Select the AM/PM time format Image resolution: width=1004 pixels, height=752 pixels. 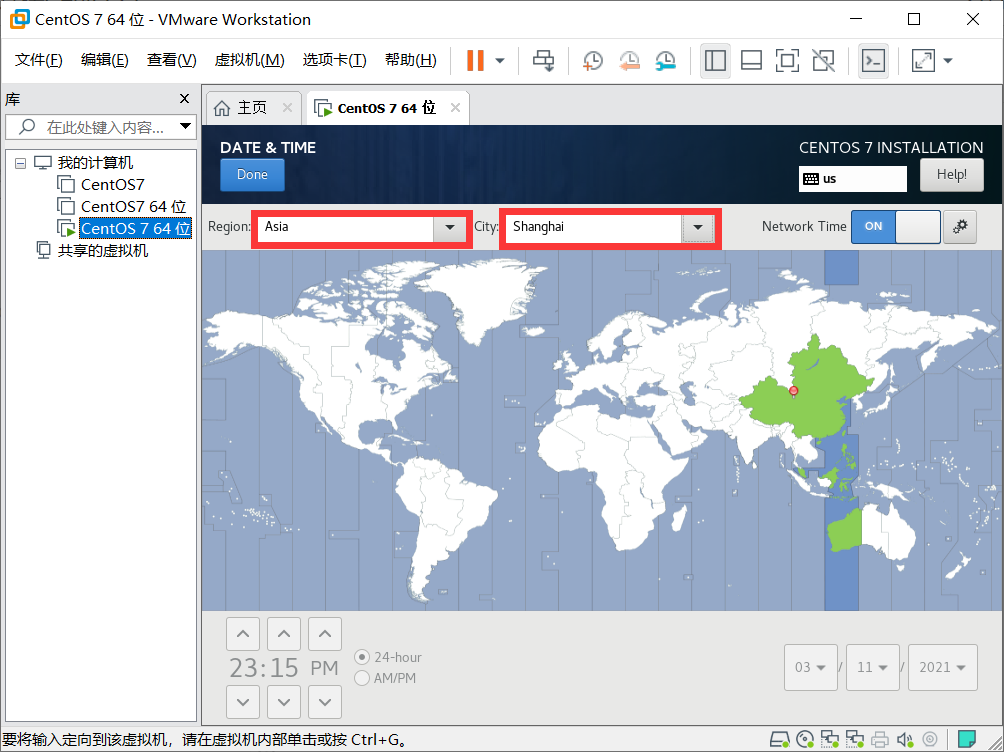(x=361, y=678)
